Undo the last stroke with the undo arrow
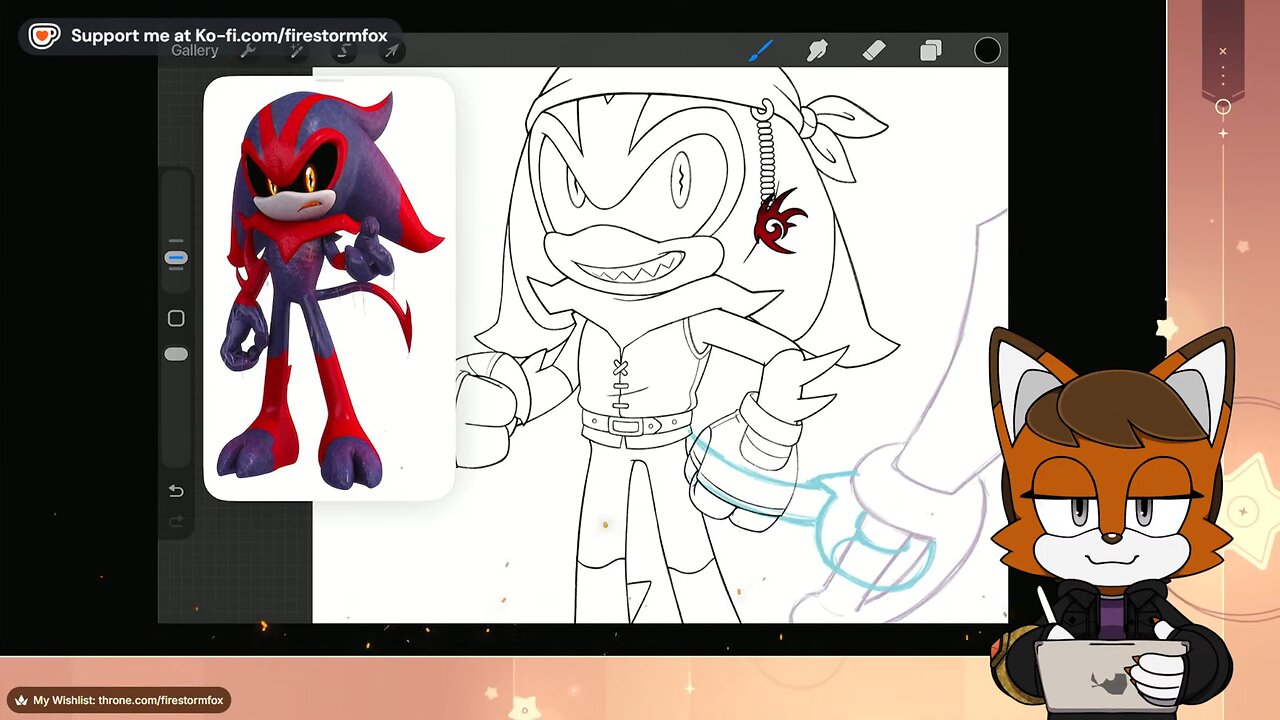 (x=176, y=491)
